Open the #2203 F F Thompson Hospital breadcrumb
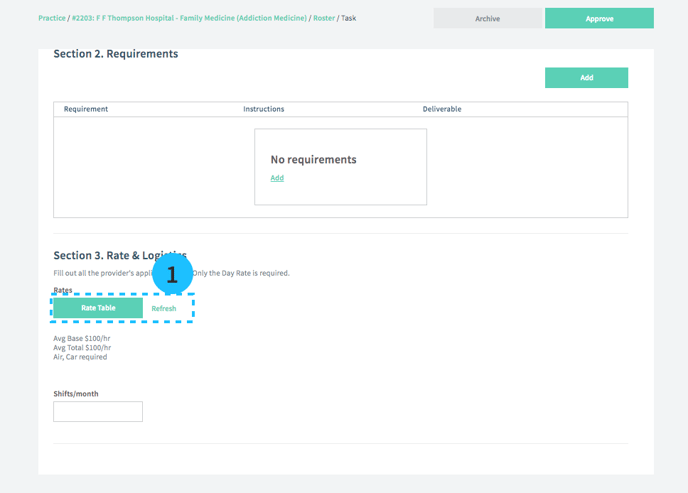 pos(189,18)
